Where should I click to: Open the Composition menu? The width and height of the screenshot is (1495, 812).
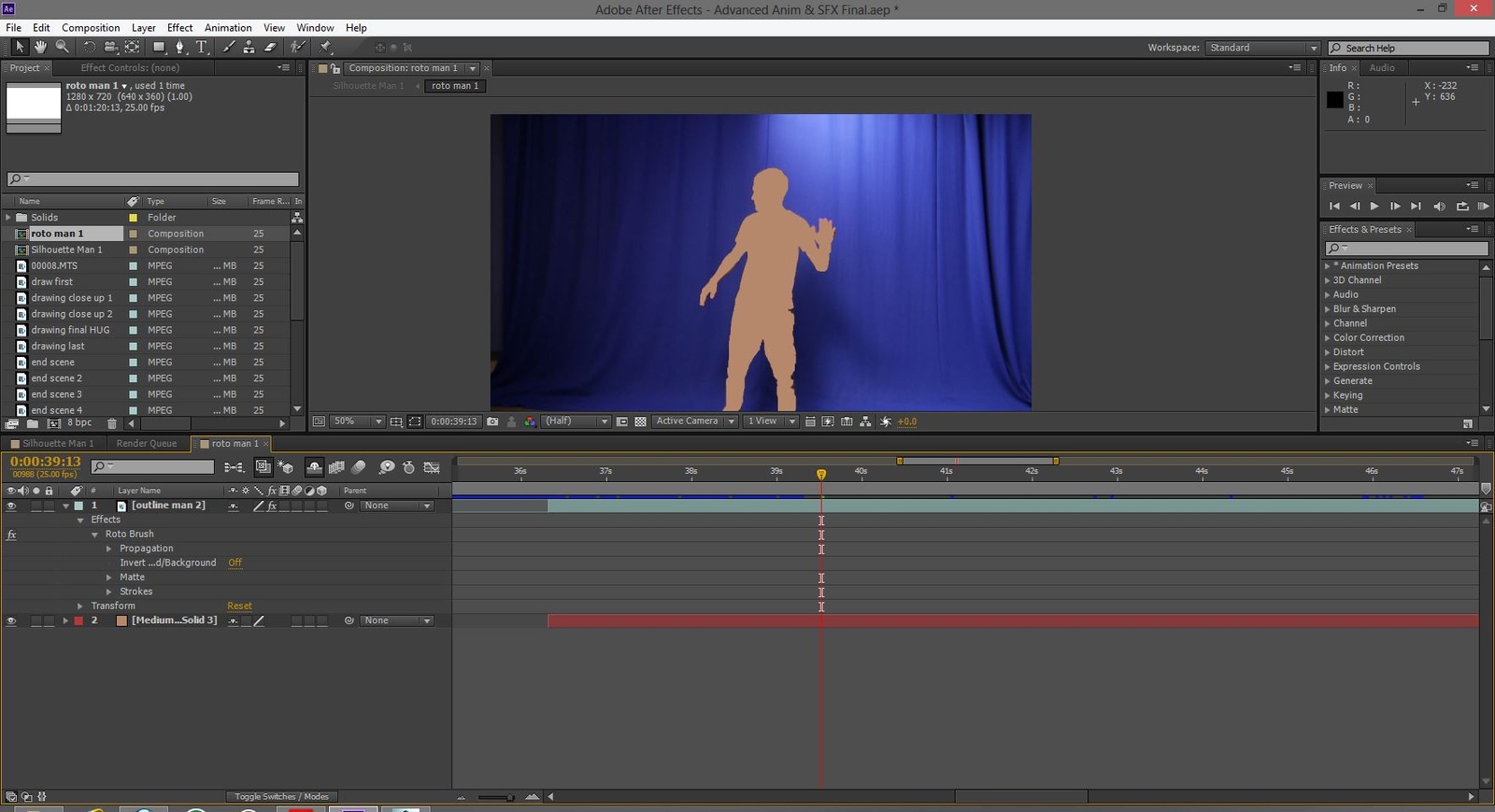(91, 28)
